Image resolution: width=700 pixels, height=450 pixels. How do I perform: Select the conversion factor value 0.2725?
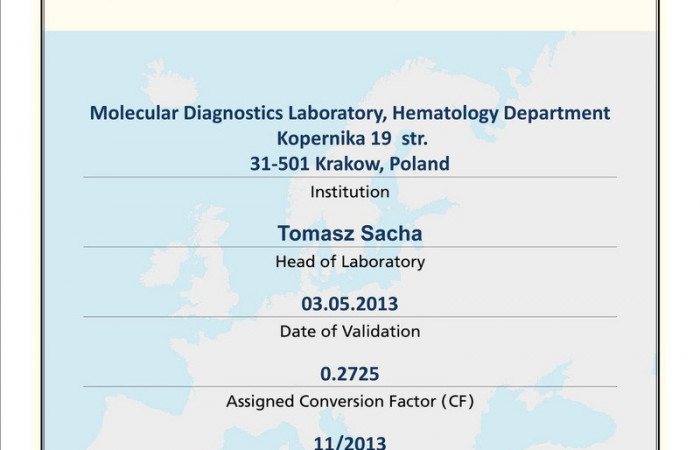click(349, 374)
